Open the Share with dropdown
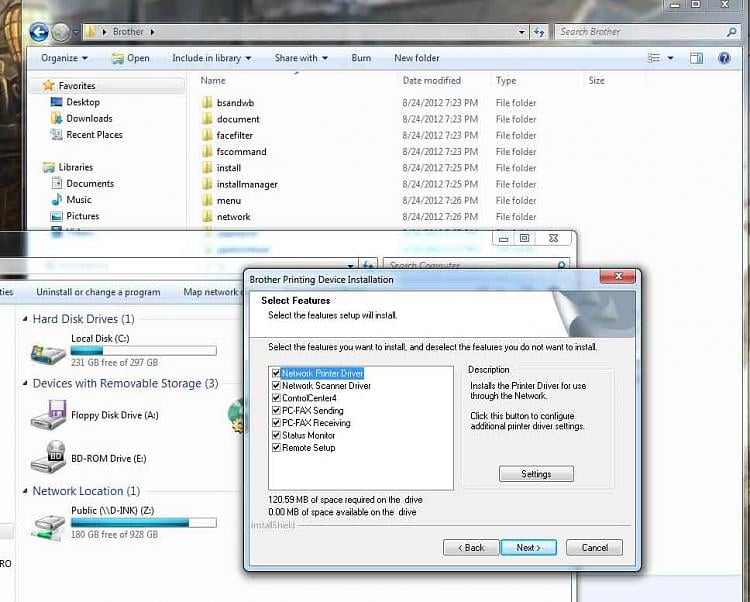Screen dimensions: 750x602 [x=301, y=58]
